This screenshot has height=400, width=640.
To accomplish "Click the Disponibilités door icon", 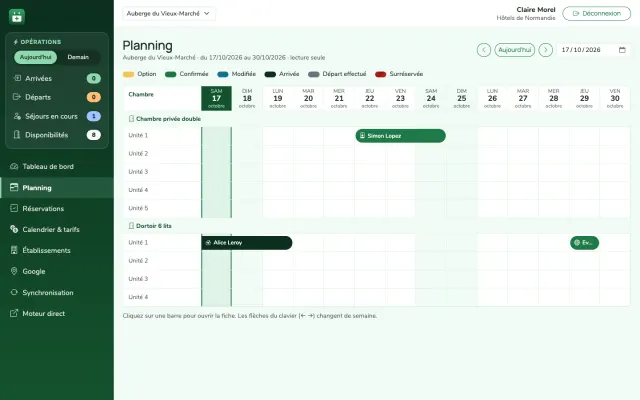I will 17,135.
